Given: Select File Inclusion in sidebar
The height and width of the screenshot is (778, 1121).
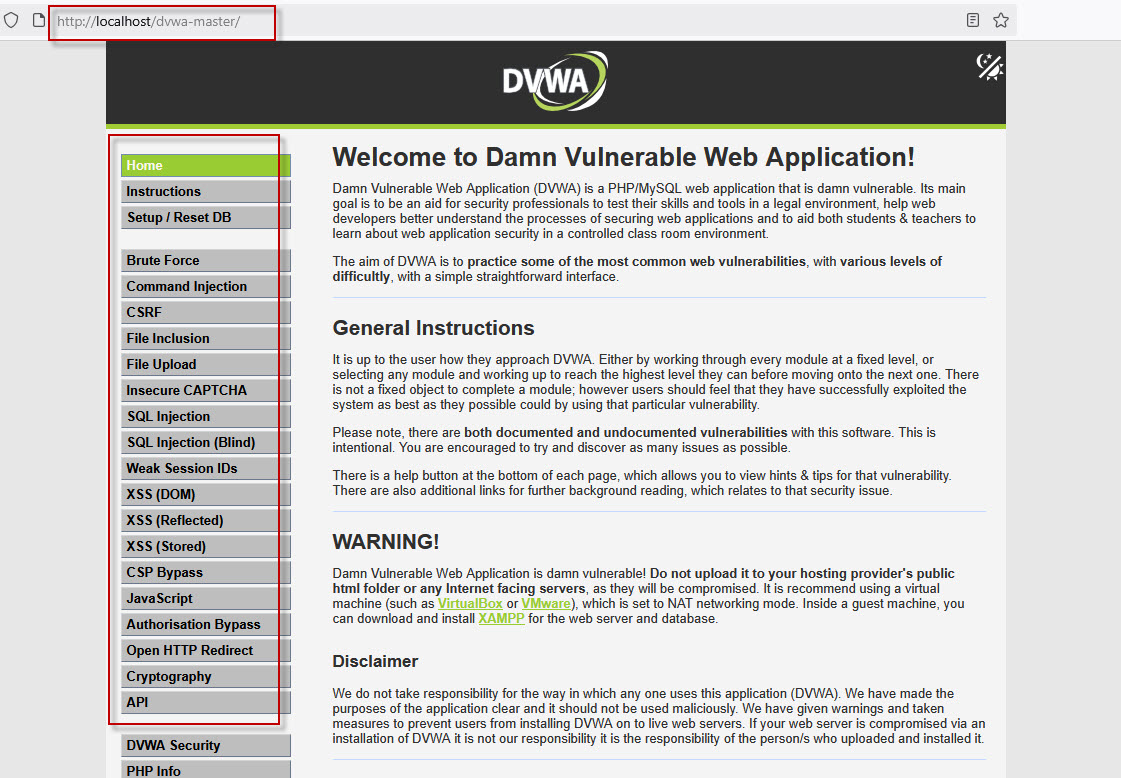Looking at the screenshot, I should coord(206,338).
